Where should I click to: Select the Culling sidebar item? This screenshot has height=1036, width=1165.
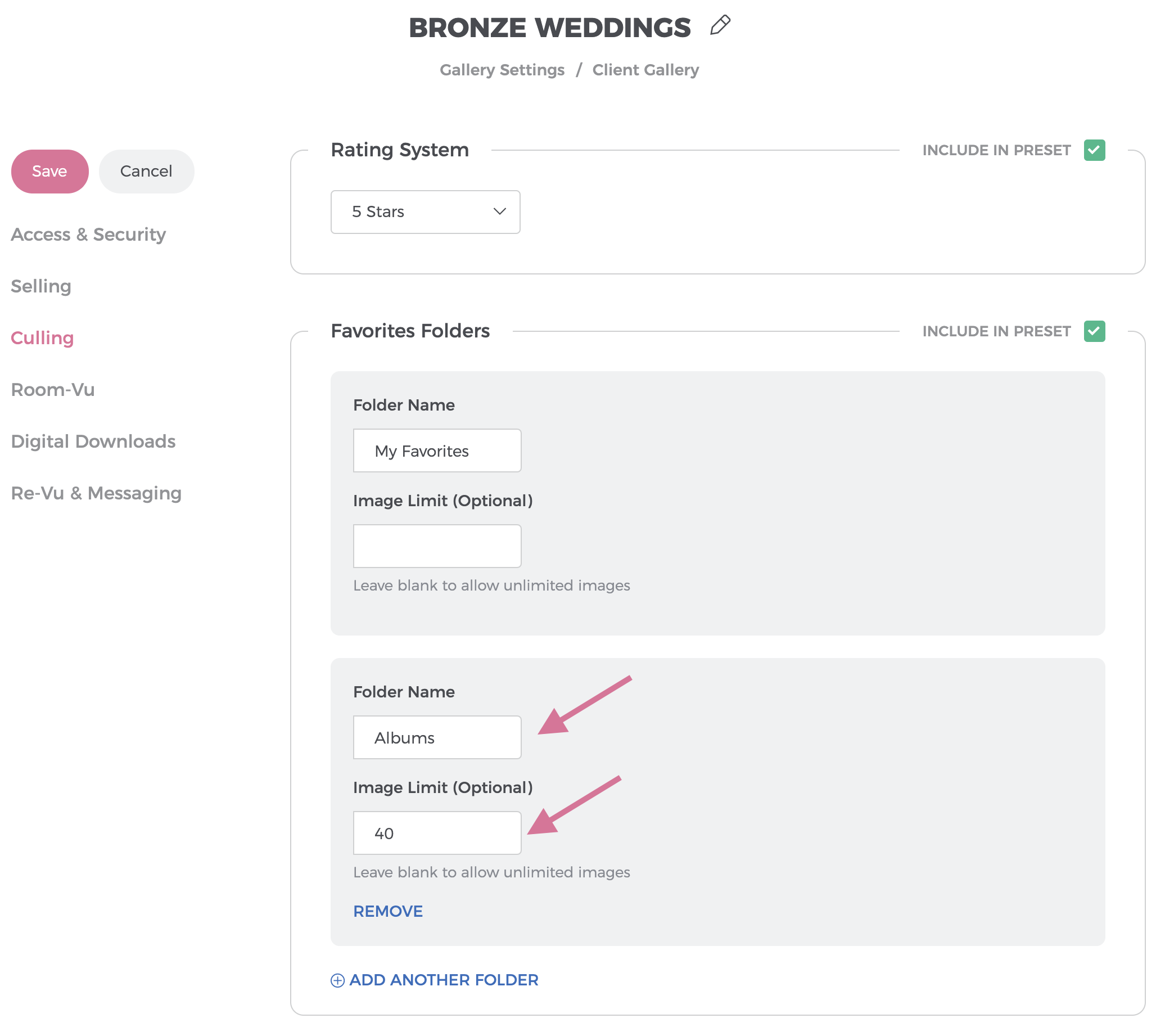click(42, 338)
